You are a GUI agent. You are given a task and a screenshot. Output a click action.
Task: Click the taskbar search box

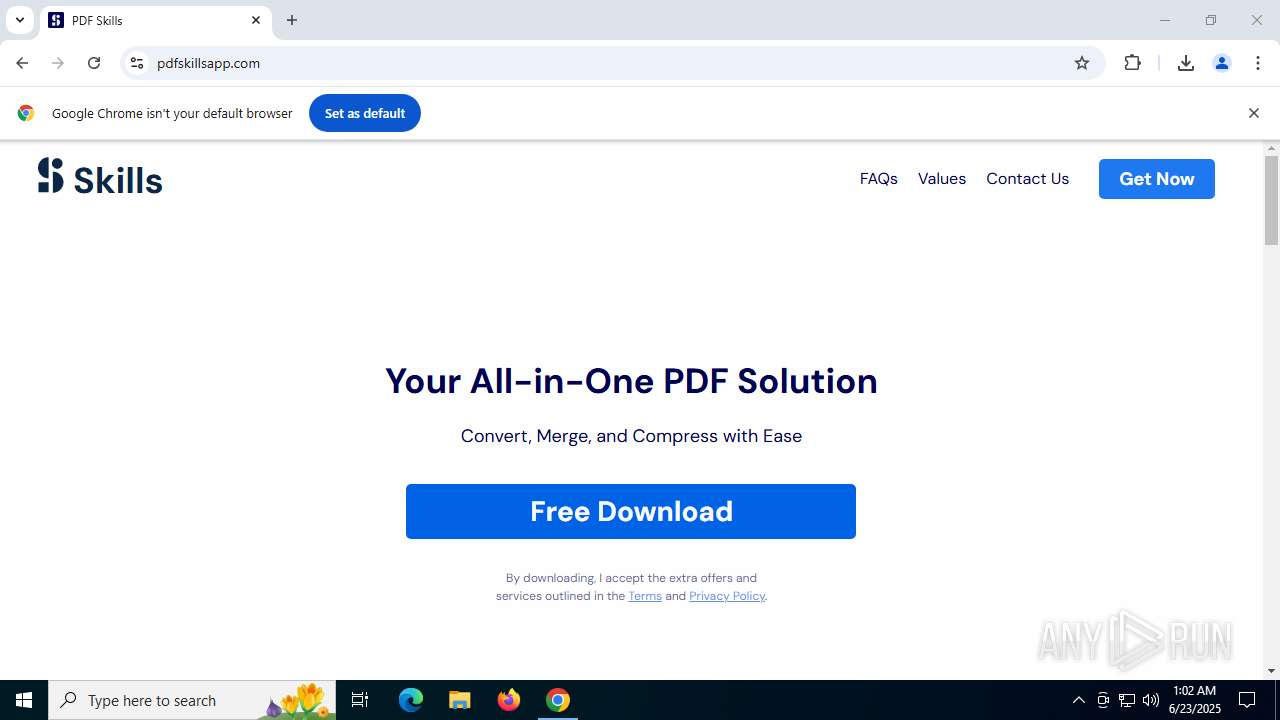(192, 700)
